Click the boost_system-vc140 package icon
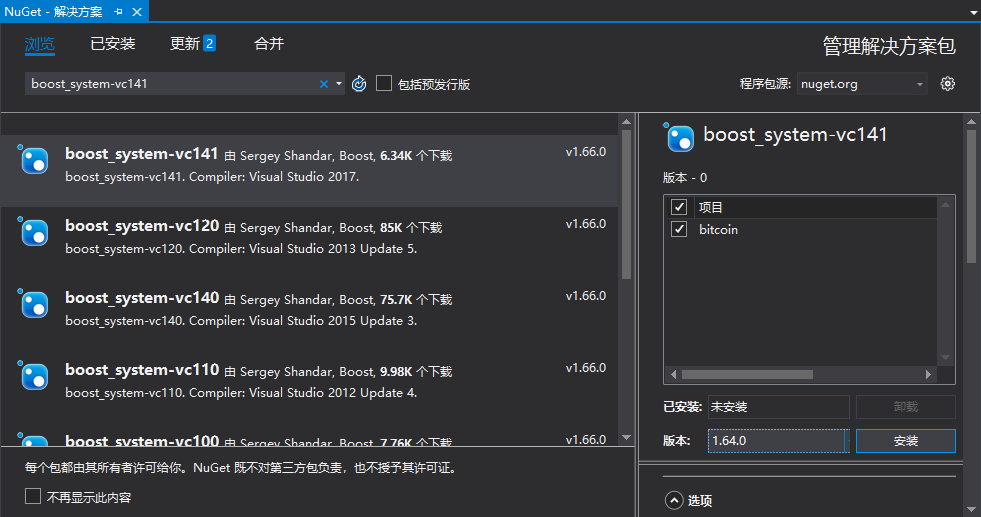Screen dimensions: 981x517 [x=33, y=303]
